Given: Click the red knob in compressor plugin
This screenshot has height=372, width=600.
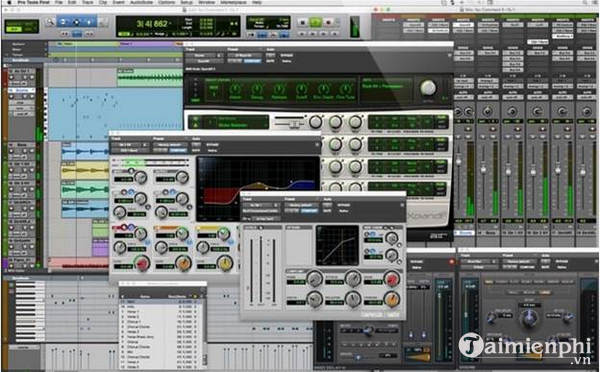Looking at the screenshot, I should (x=391, y=279).
